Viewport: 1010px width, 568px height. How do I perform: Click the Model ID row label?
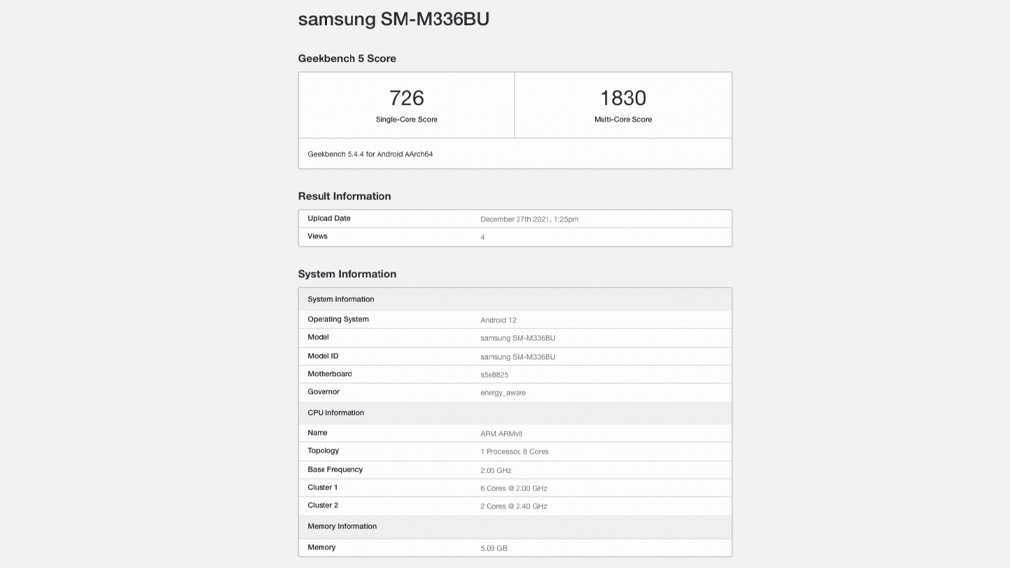coord(323,356)
